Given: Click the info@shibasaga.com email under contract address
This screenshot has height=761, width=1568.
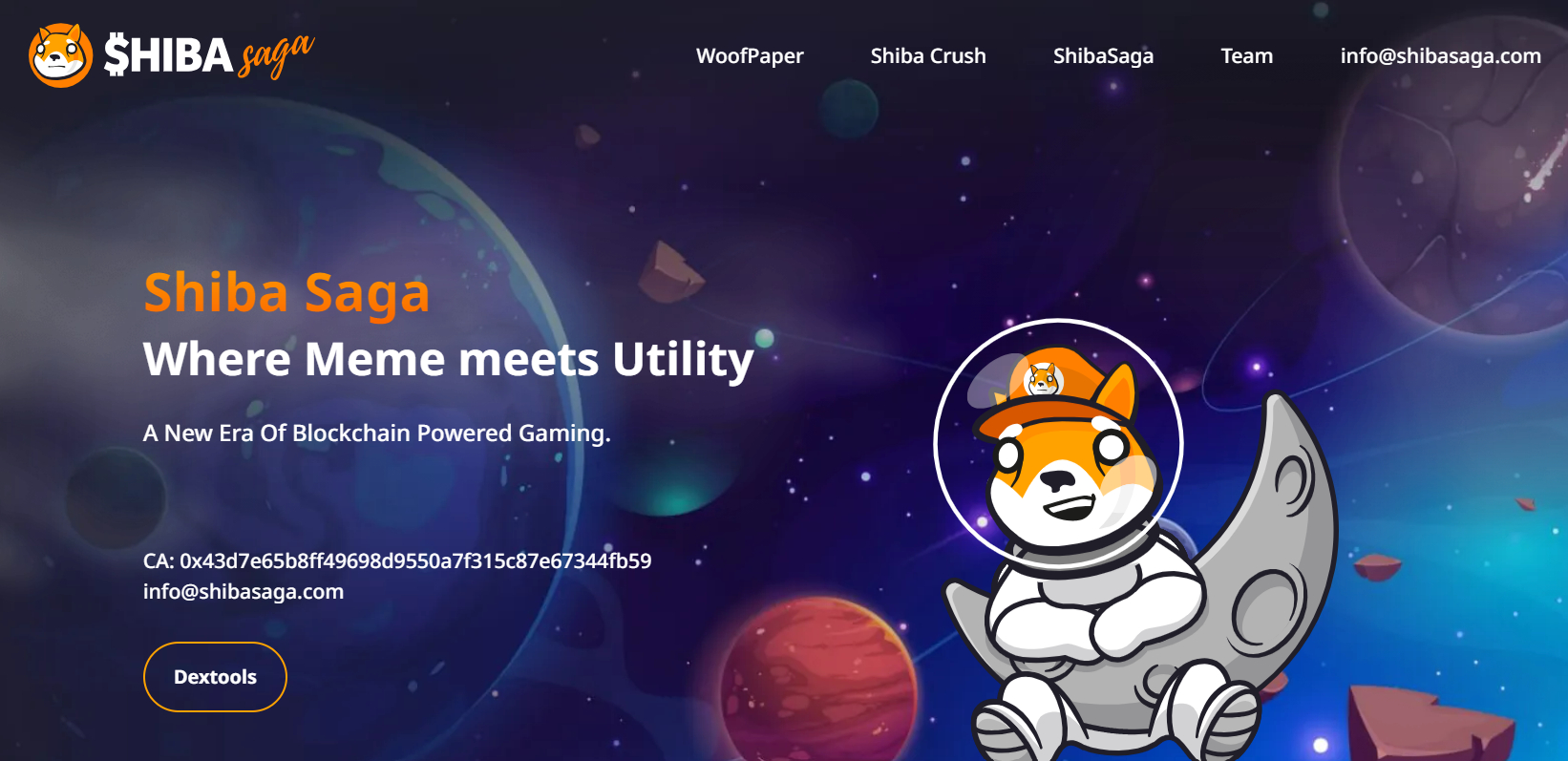Looking at the screenshot, I should (244, 591).
